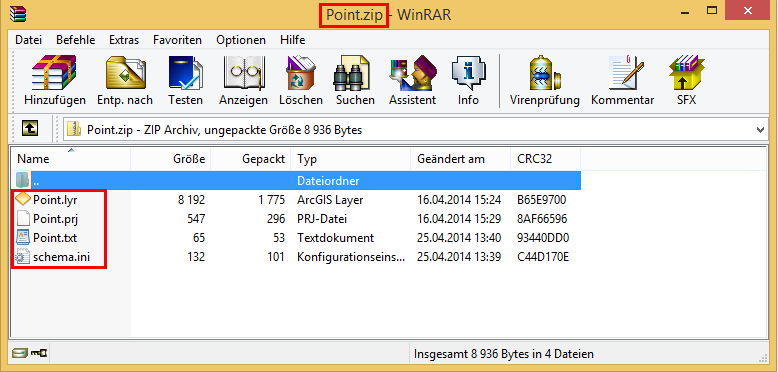Click the Point.prj file icon

point(23,218)
